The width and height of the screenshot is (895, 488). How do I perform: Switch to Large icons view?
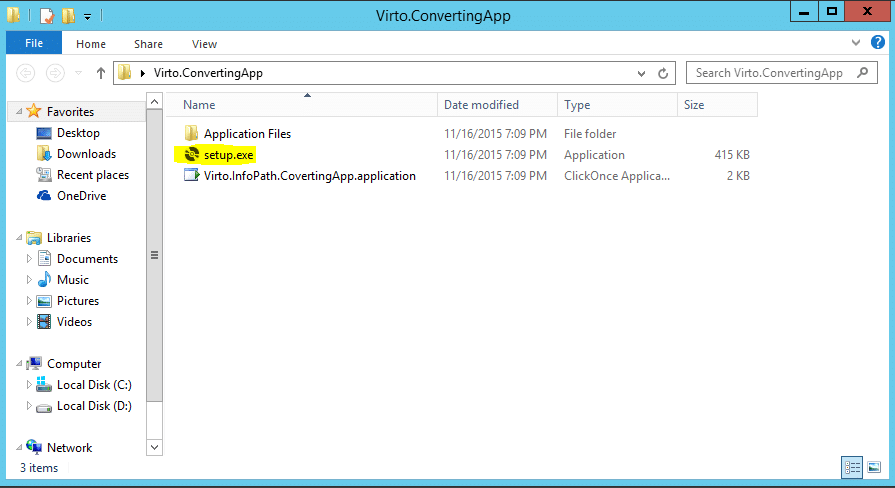pos(874,467)
